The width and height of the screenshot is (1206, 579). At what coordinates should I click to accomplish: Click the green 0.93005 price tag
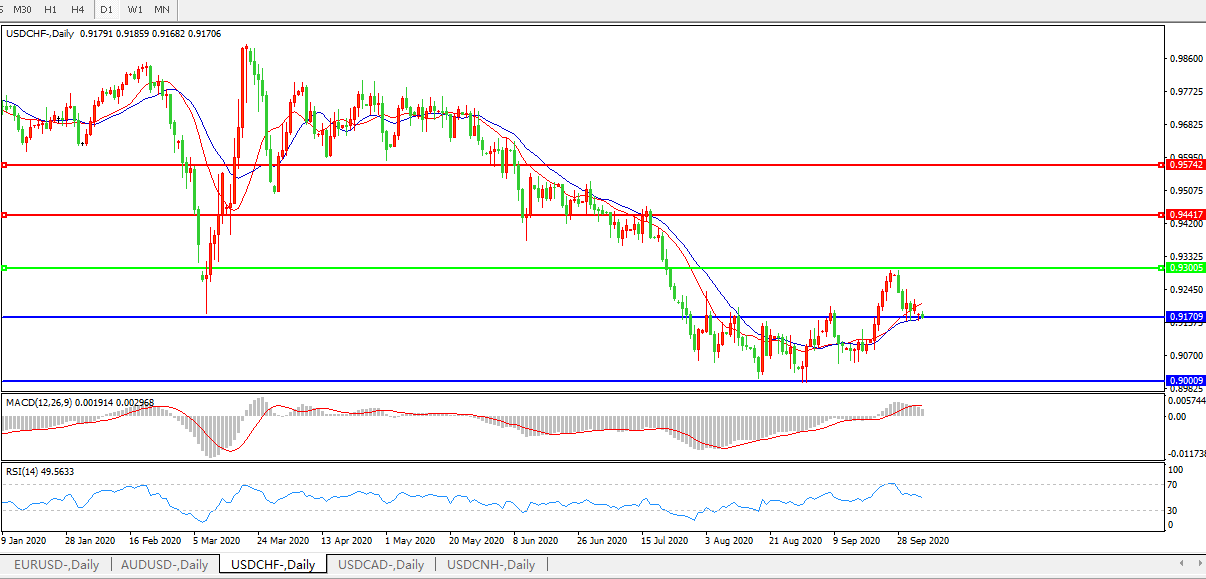[x=1185, y=268]
